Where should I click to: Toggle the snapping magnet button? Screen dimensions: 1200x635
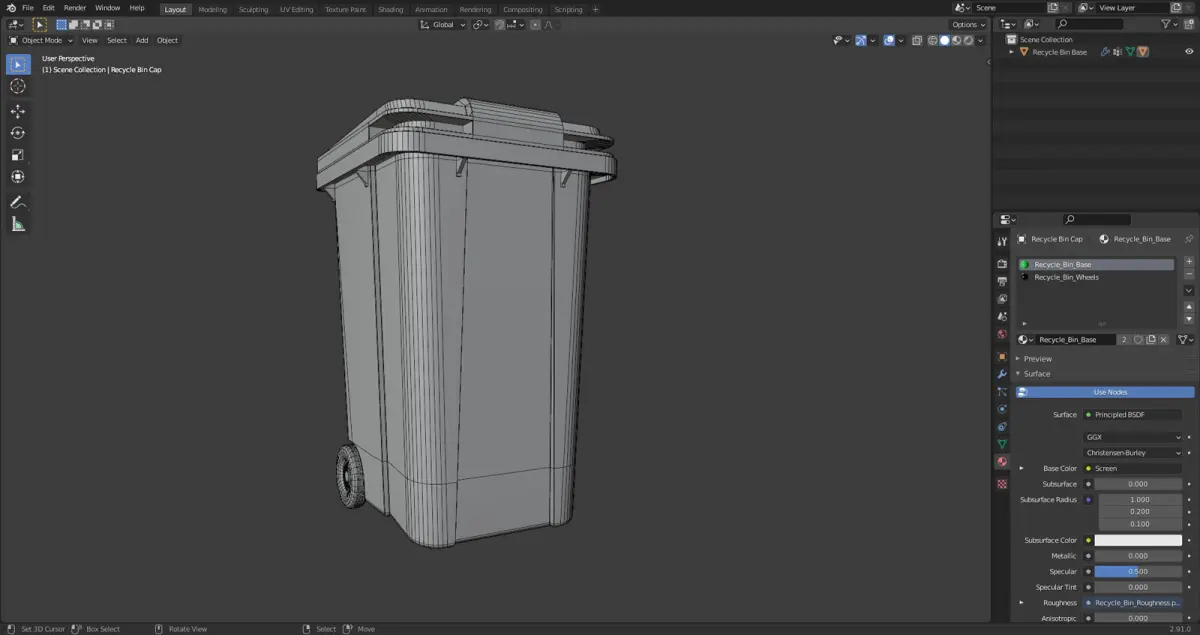498,25
